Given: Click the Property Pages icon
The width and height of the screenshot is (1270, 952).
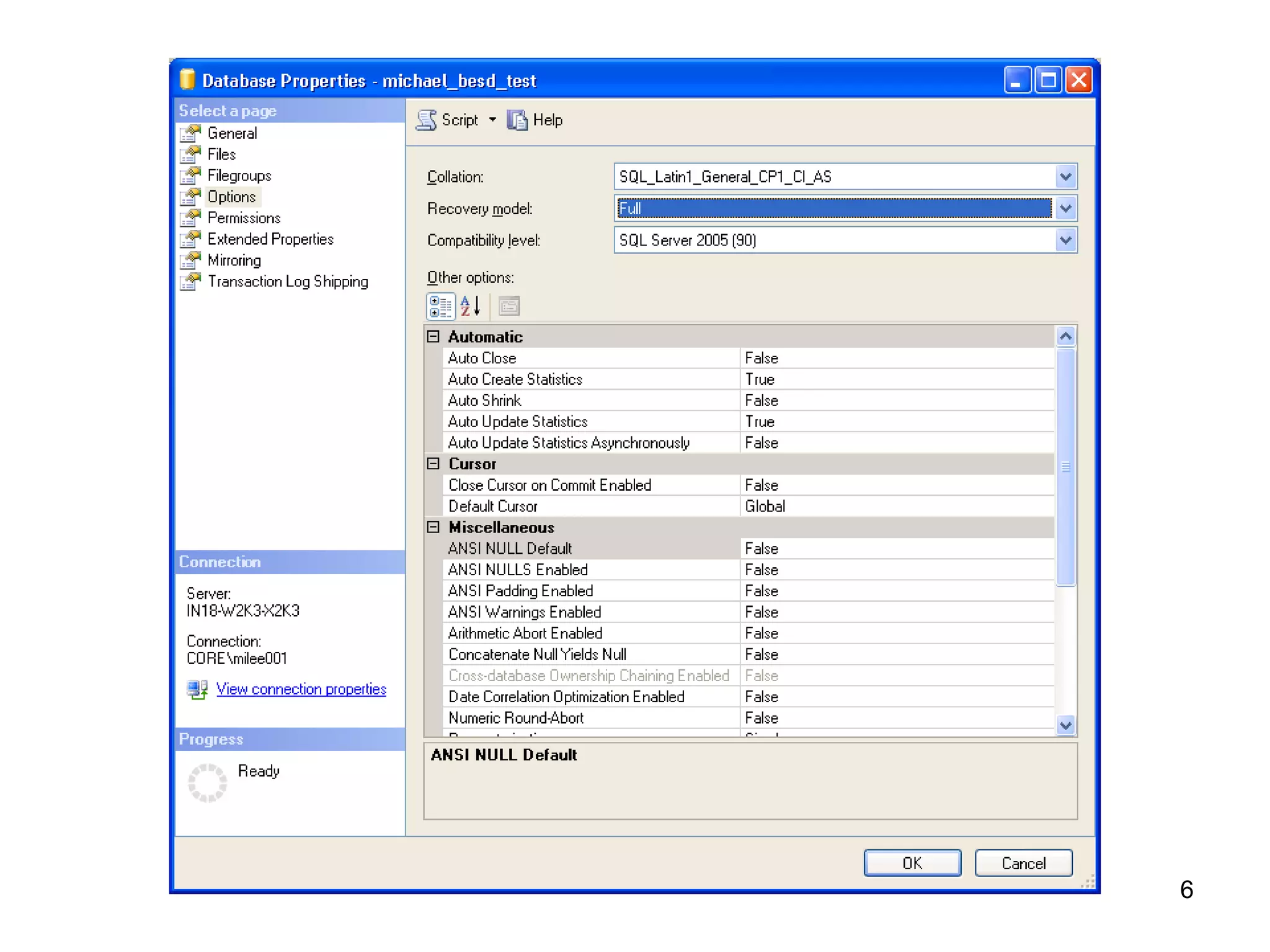Looking at the screenshot, I should point(509,306).
